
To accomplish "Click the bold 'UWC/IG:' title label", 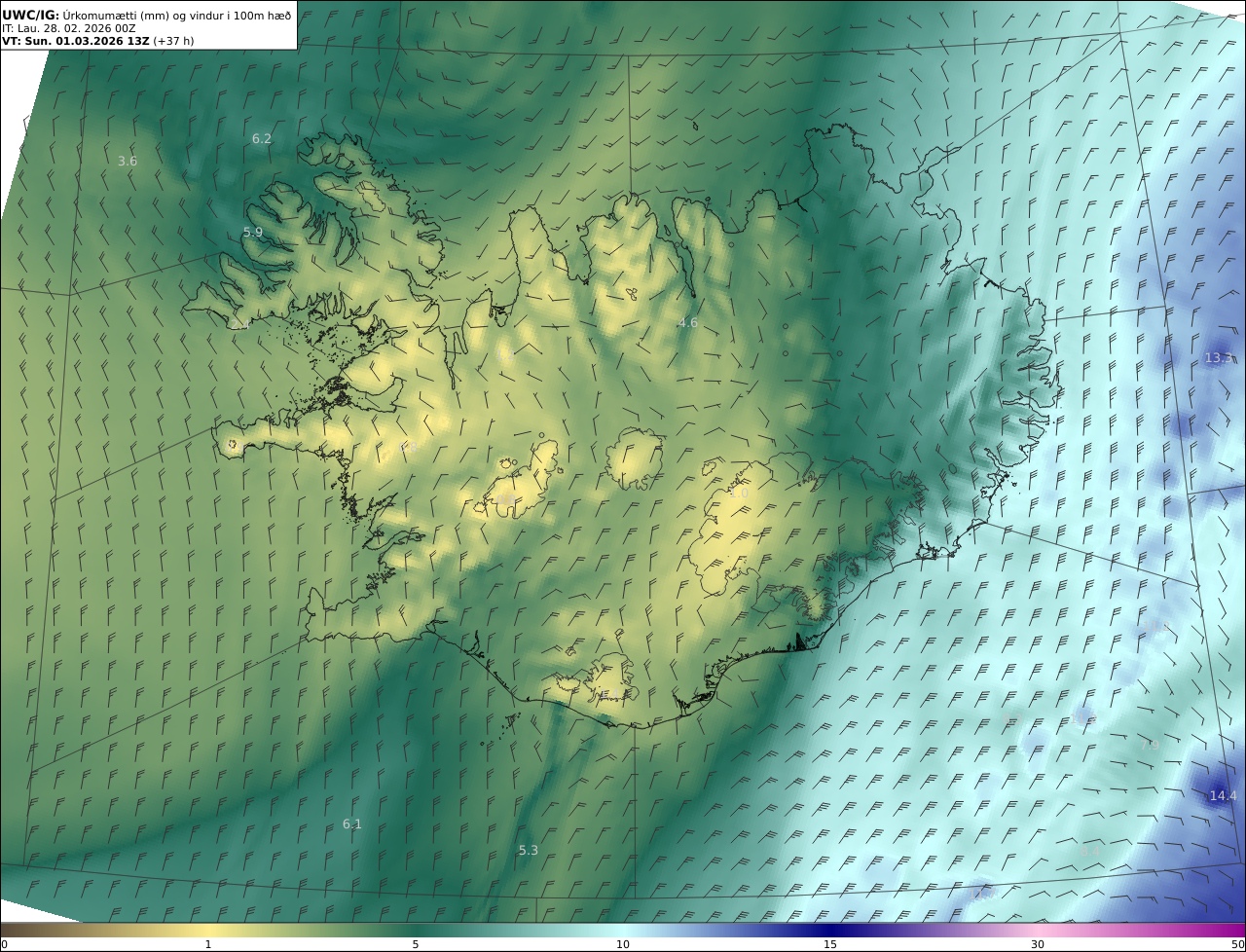I will pos(31,15).
